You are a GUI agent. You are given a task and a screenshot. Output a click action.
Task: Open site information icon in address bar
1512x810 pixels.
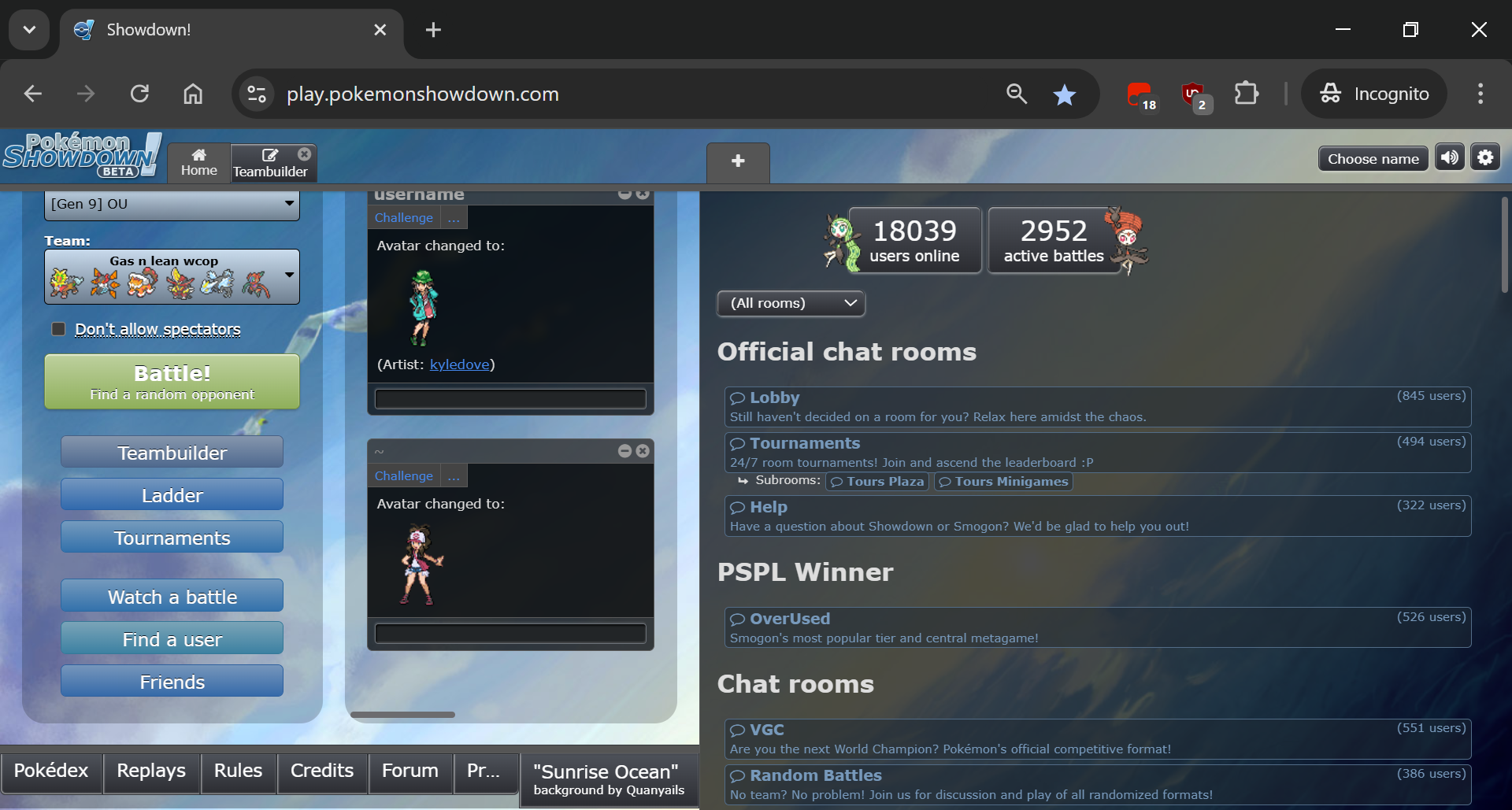pos(257,94)
